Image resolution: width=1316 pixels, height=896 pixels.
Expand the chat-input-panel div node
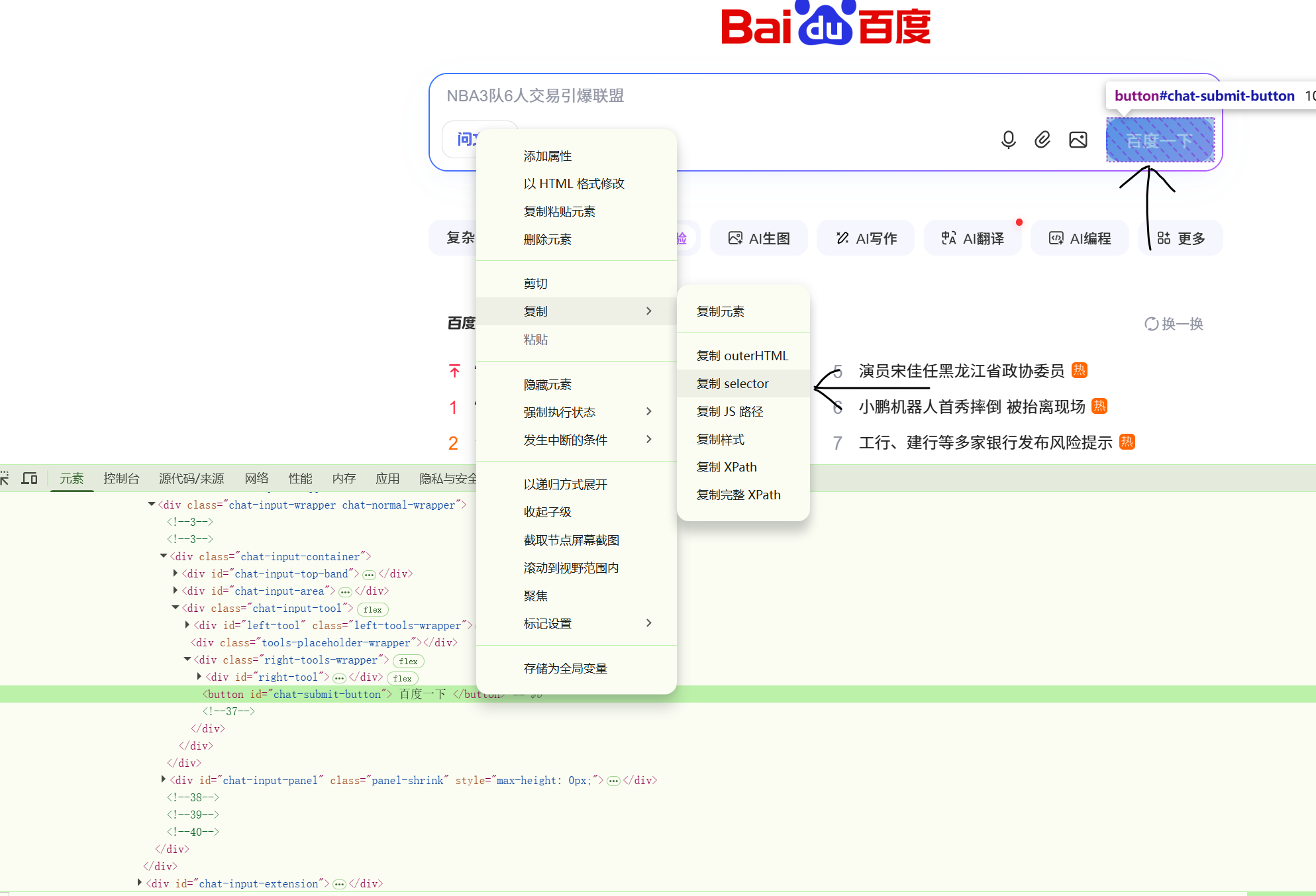[x=164, y=780]
